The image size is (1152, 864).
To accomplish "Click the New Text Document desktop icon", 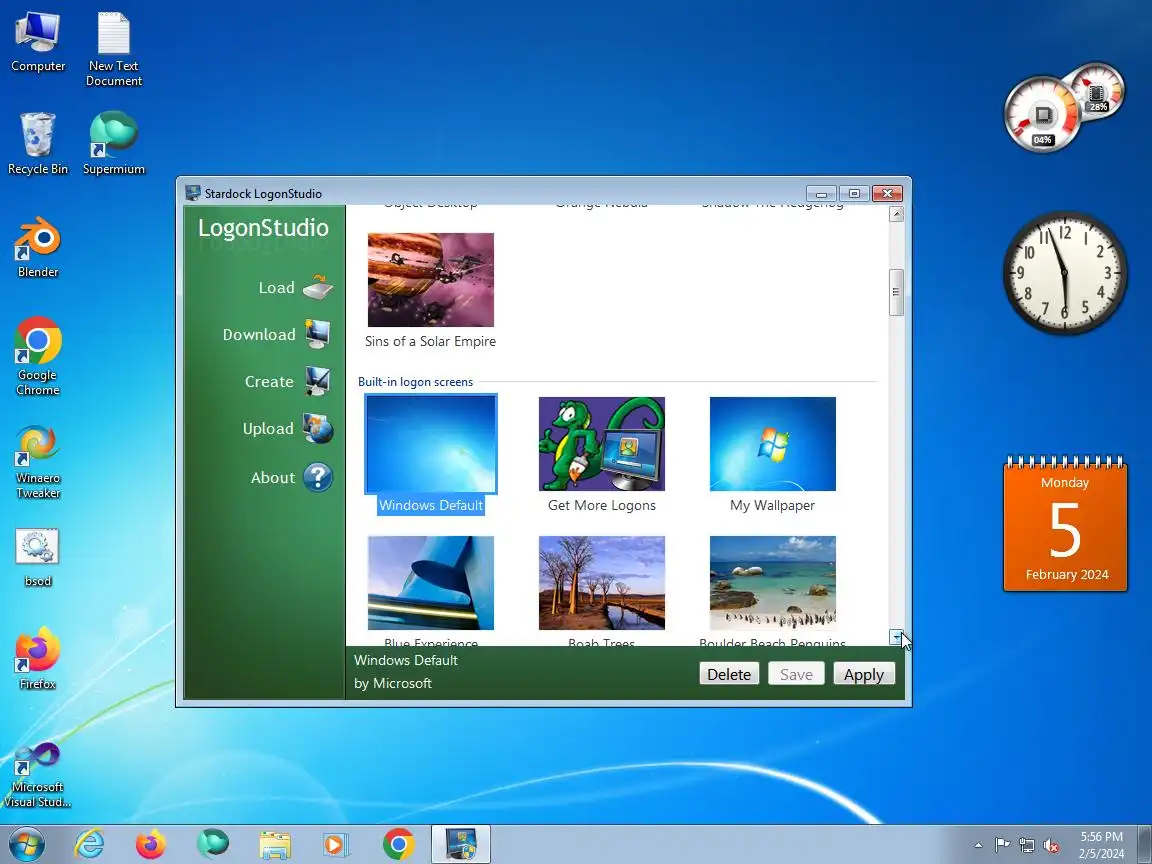I will click(114, 50).
